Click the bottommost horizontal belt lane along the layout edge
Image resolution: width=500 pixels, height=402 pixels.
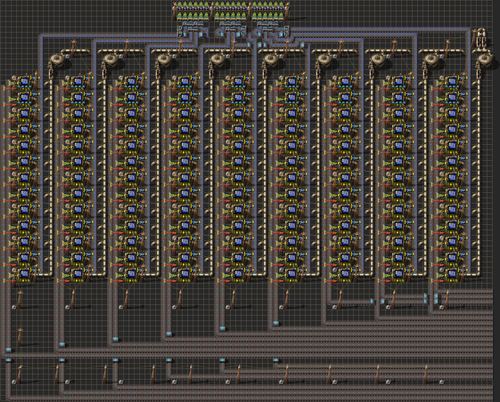250,399
